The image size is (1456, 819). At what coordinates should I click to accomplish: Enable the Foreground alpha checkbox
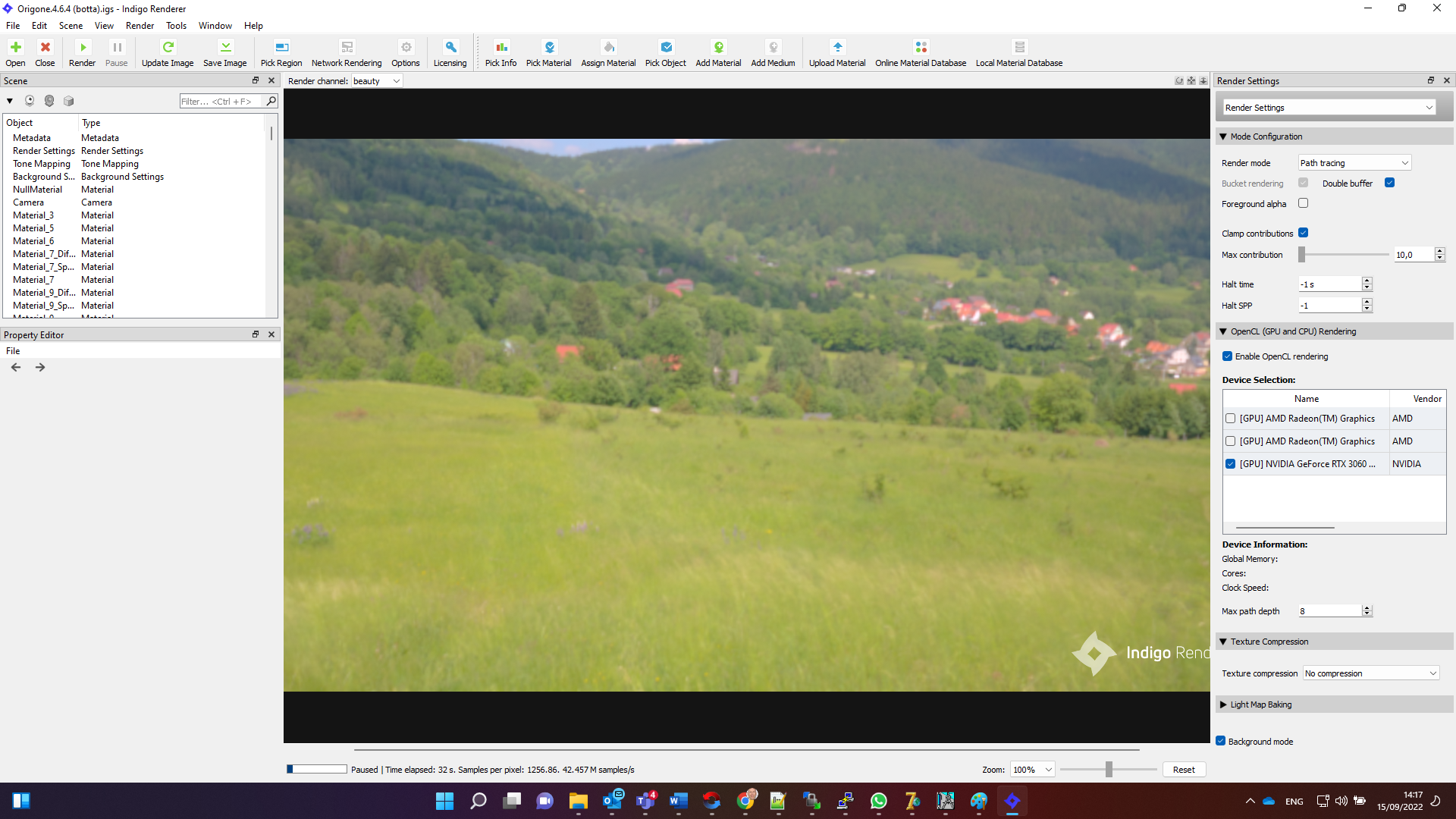click(1303, 203)
